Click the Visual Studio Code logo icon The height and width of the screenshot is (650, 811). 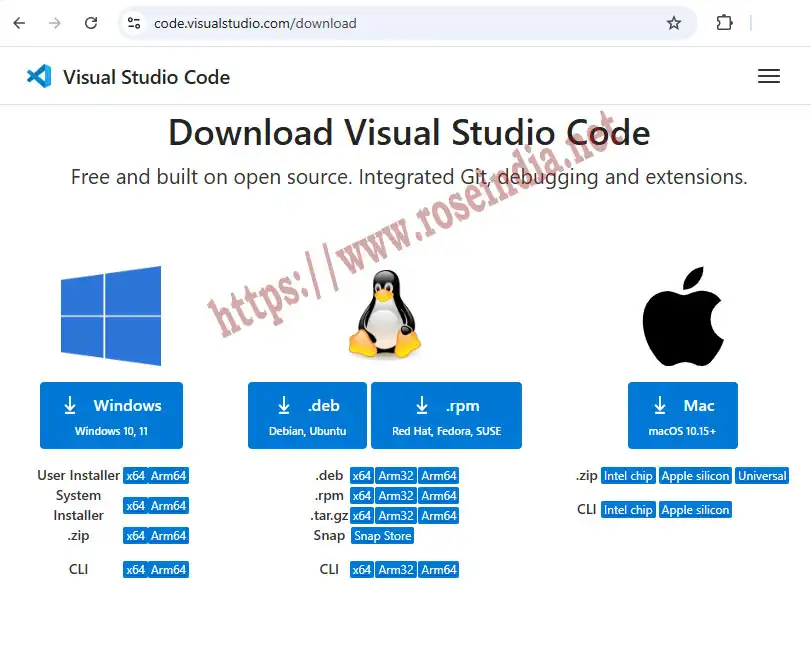(39, 77)
